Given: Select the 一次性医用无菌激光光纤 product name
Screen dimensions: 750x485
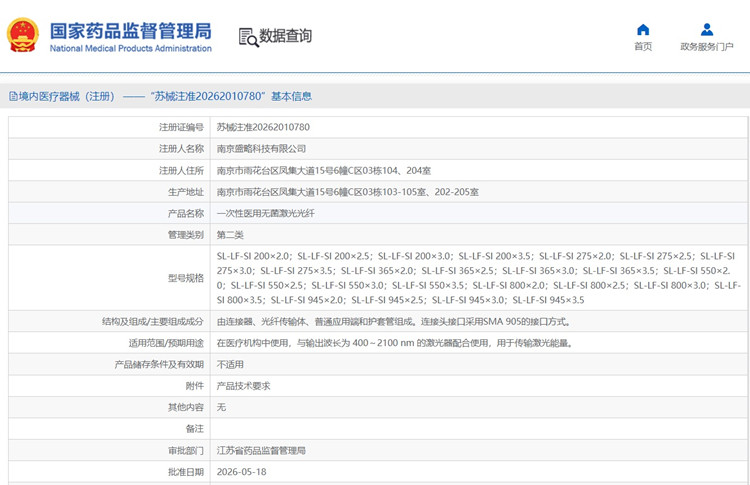Looking at the screenshot, I should [265, 213].
